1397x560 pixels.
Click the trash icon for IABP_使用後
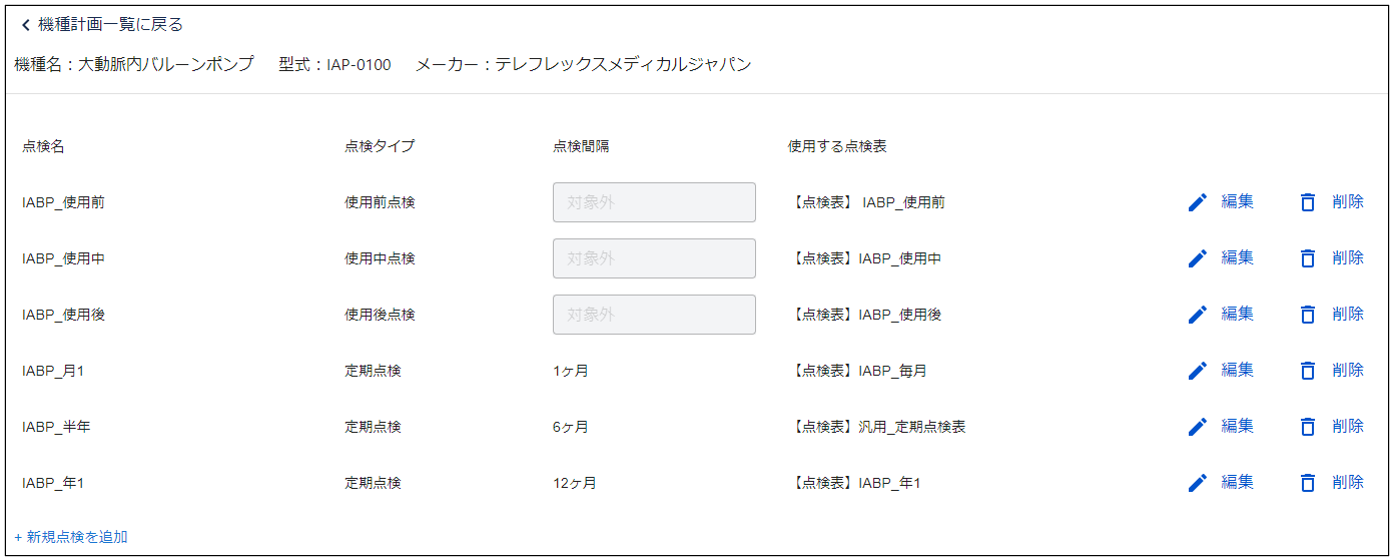(x=1307, y=314)
